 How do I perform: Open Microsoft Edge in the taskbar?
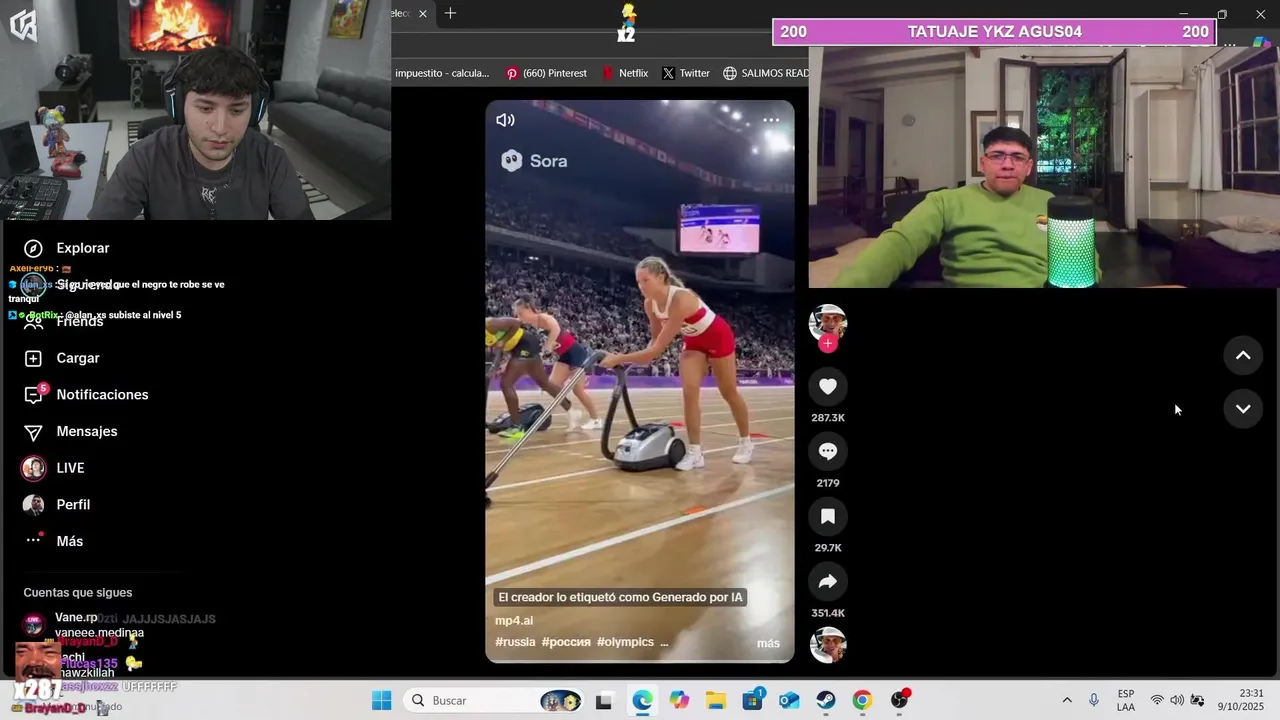(642, 701)
